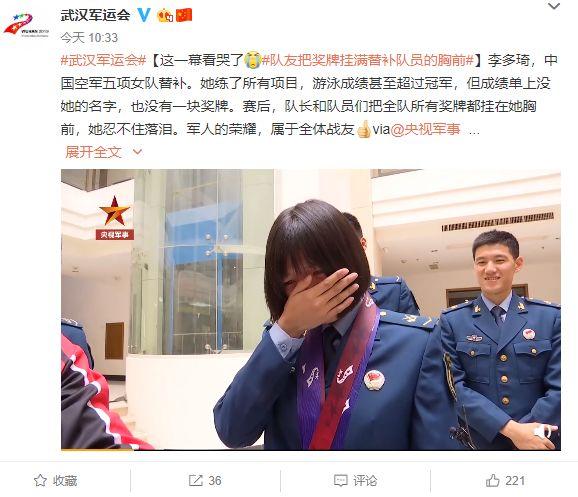578x497 pixels.
Task: Click the 武汉军运会 profile avatar logo
Action: pyautogui.click(x=26, y=25)
